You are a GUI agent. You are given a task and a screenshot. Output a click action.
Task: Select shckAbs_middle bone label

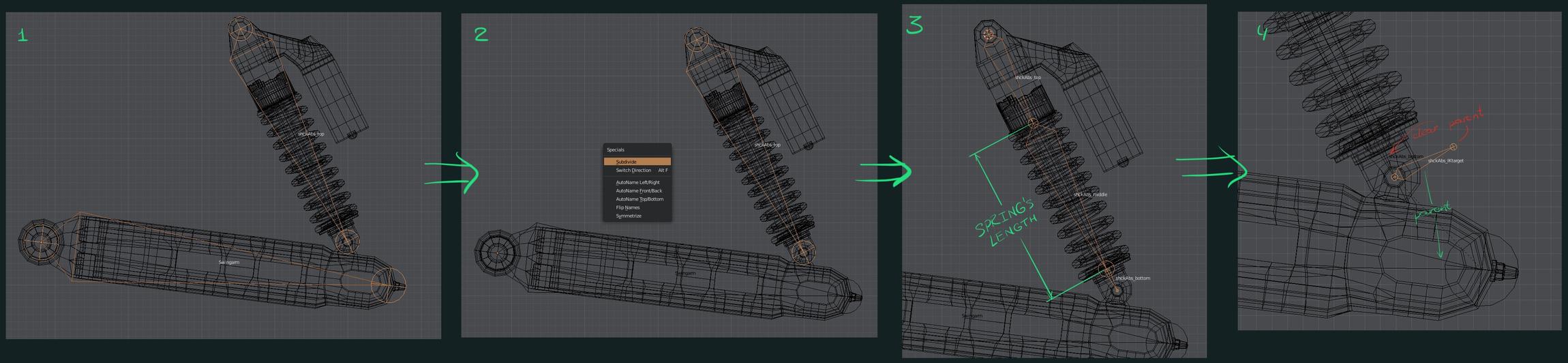coord(1090,194)
